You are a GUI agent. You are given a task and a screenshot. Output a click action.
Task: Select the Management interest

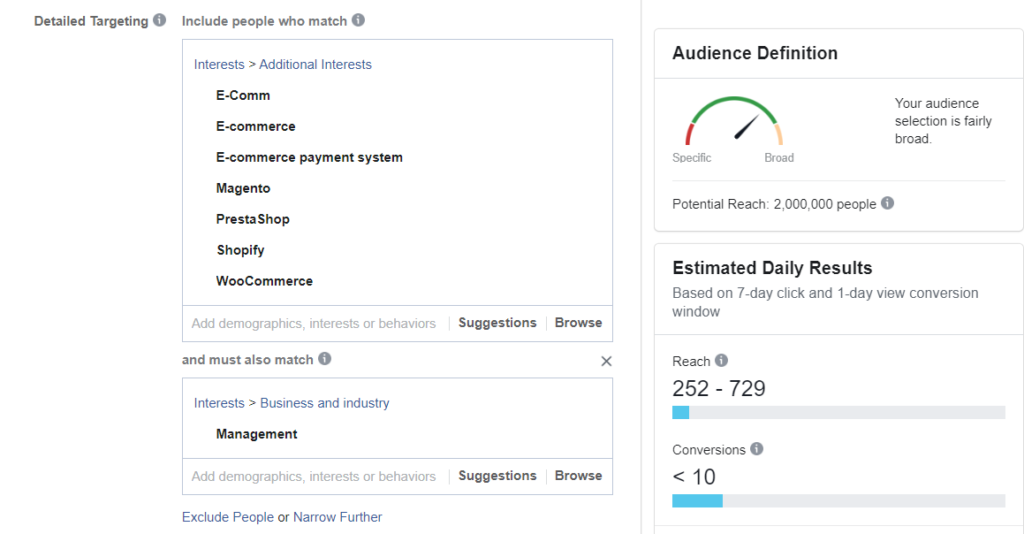(257, 434)
